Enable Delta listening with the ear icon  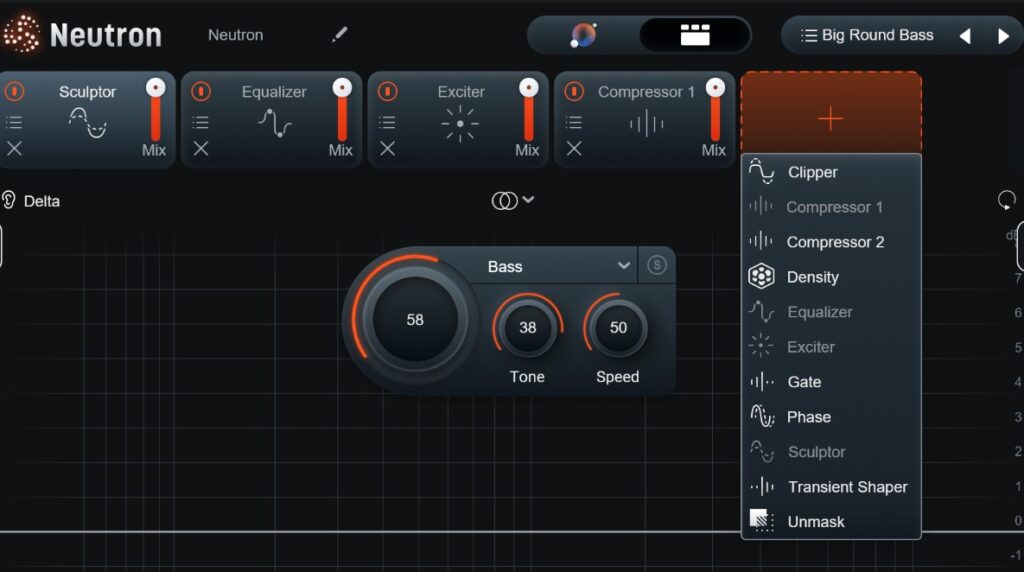point(9,200)
